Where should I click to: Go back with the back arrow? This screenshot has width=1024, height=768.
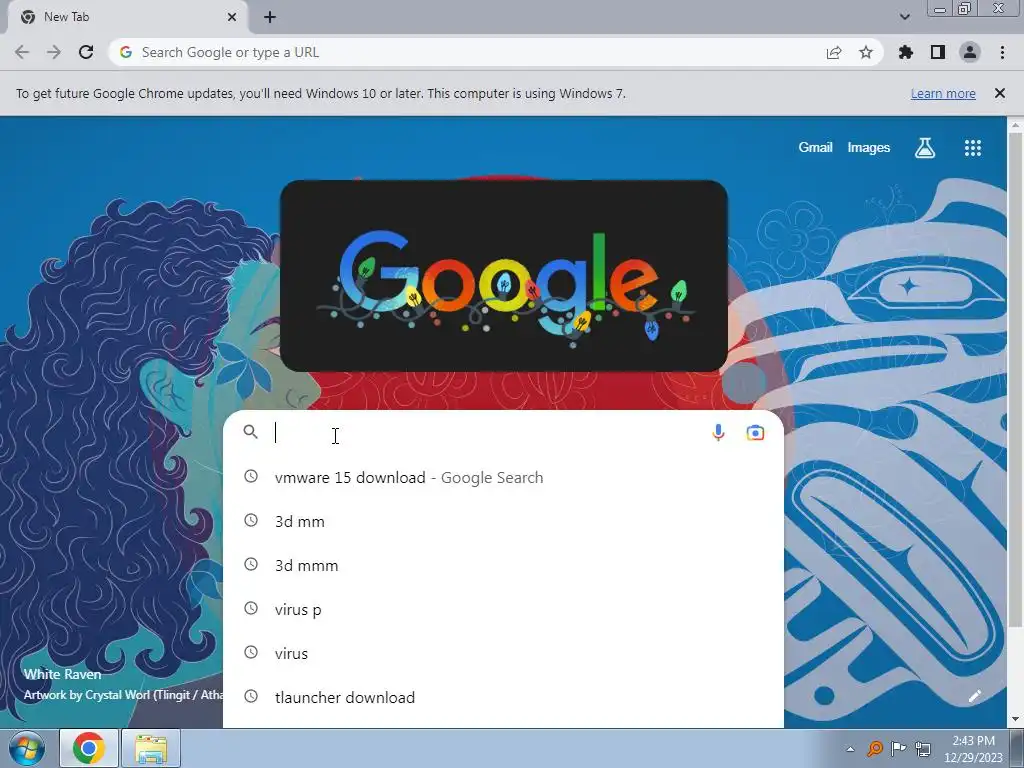22,52
